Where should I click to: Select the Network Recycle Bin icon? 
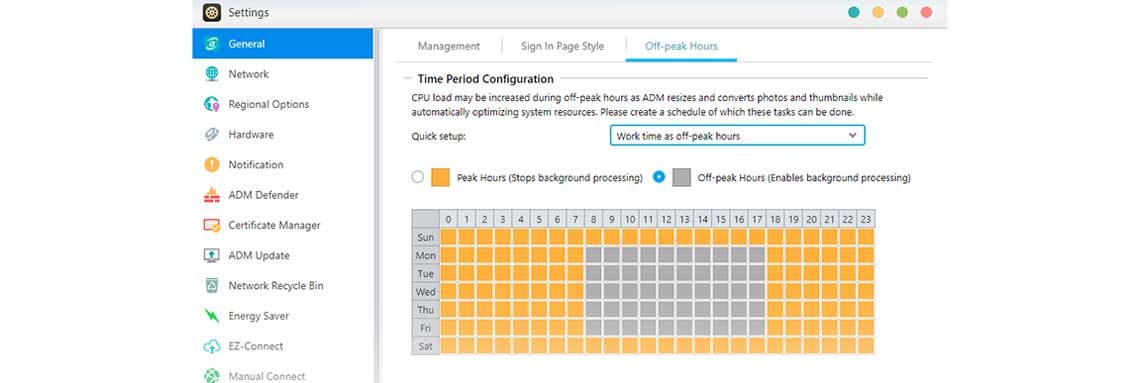tap(212, 286)
